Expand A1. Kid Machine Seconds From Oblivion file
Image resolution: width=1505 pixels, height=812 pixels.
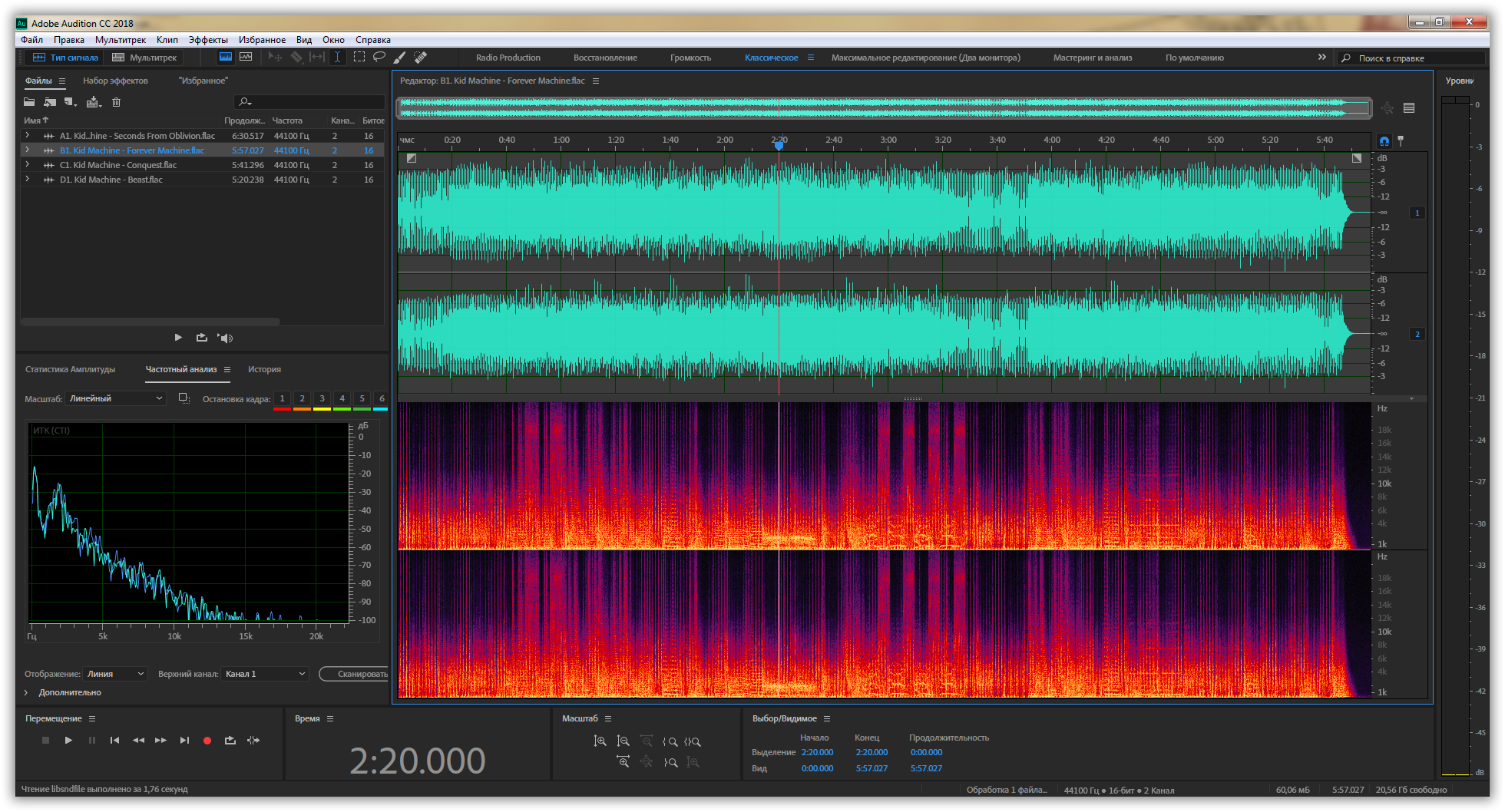pyautogui.click(x=28, y=136)
